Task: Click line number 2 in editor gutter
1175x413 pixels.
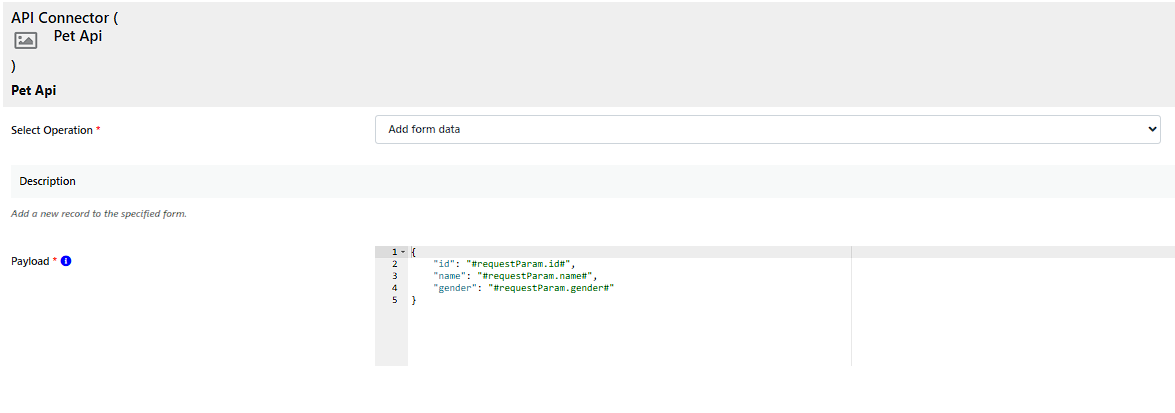Action: click(395, 264)
